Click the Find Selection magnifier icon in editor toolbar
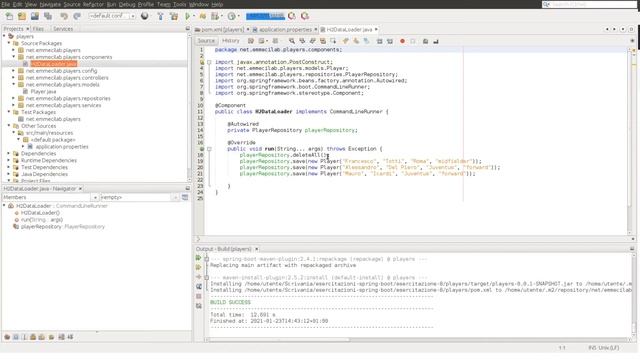Viewport: 640px width, 360px height. pyautogui.click(x=292, y=41)
